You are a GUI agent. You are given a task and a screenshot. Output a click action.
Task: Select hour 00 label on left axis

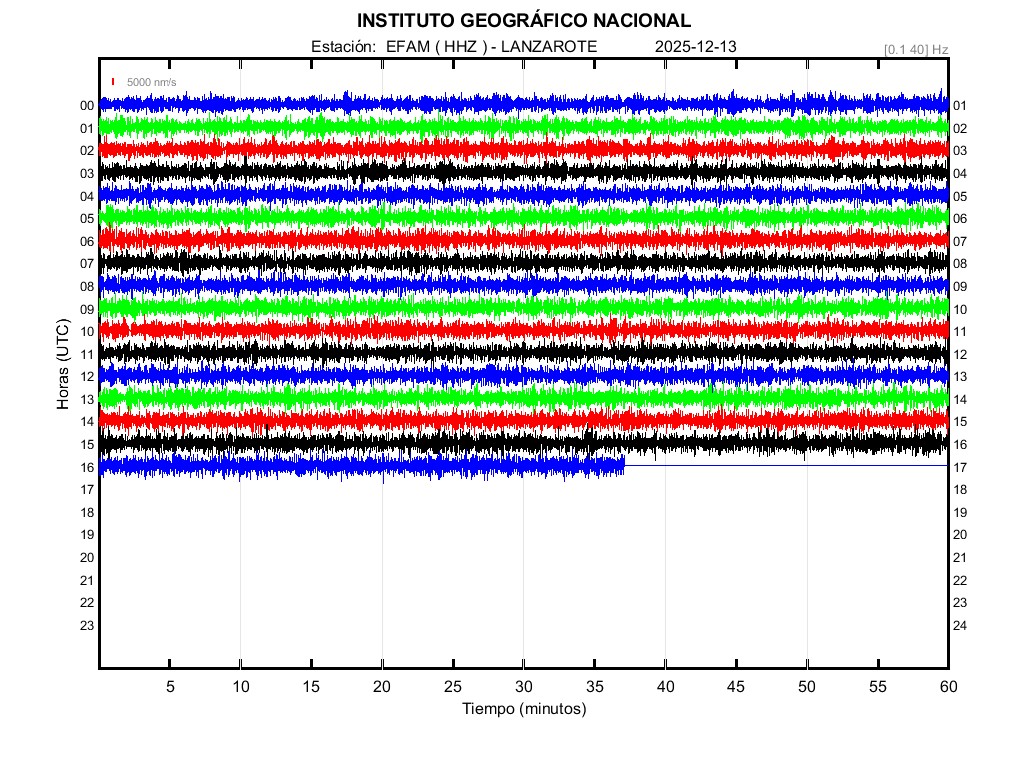click(87, 106)
